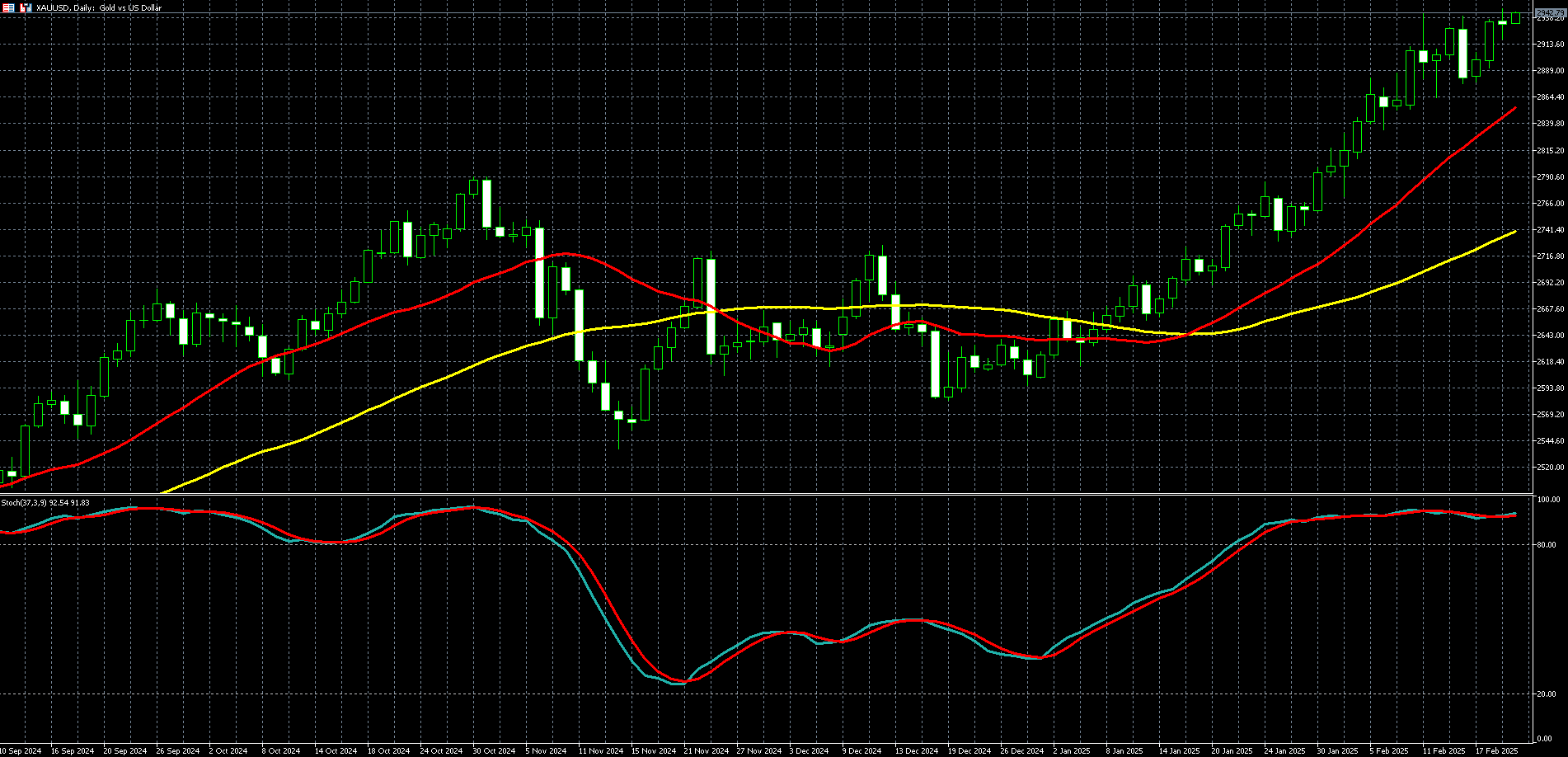The width and height of the screenshot is (1568, 757).
Task: Click the bar-chart icon beside the XAUUSD title
Action: coord(26,7)
